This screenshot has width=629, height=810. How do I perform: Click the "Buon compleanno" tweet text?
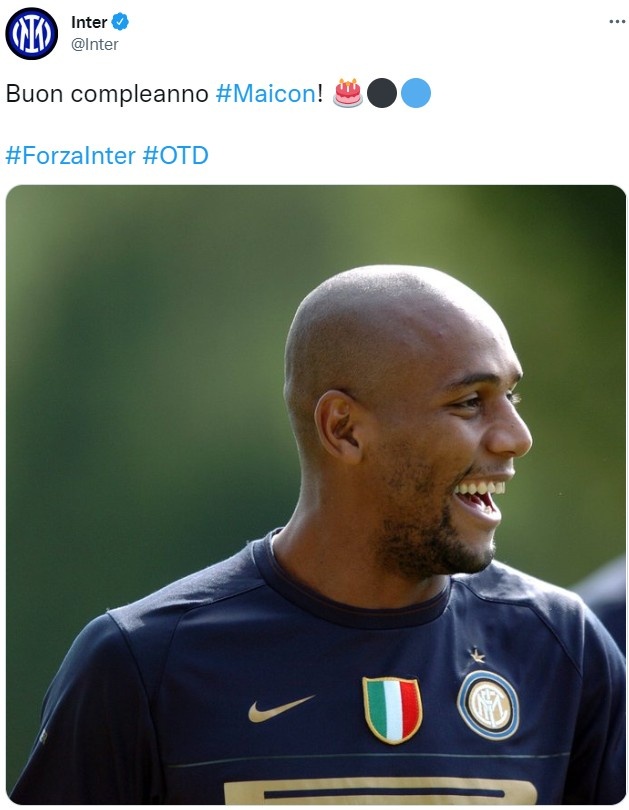pos(107,94)
